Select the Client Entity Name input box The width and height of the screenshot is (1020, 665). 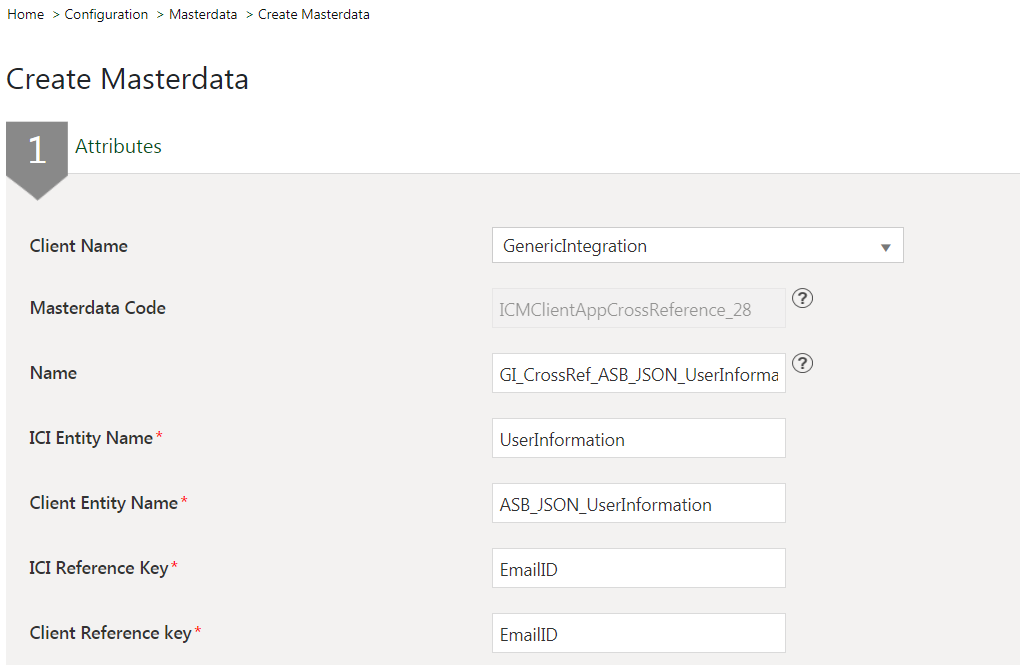pyautogui.click(x=638, y=505)
